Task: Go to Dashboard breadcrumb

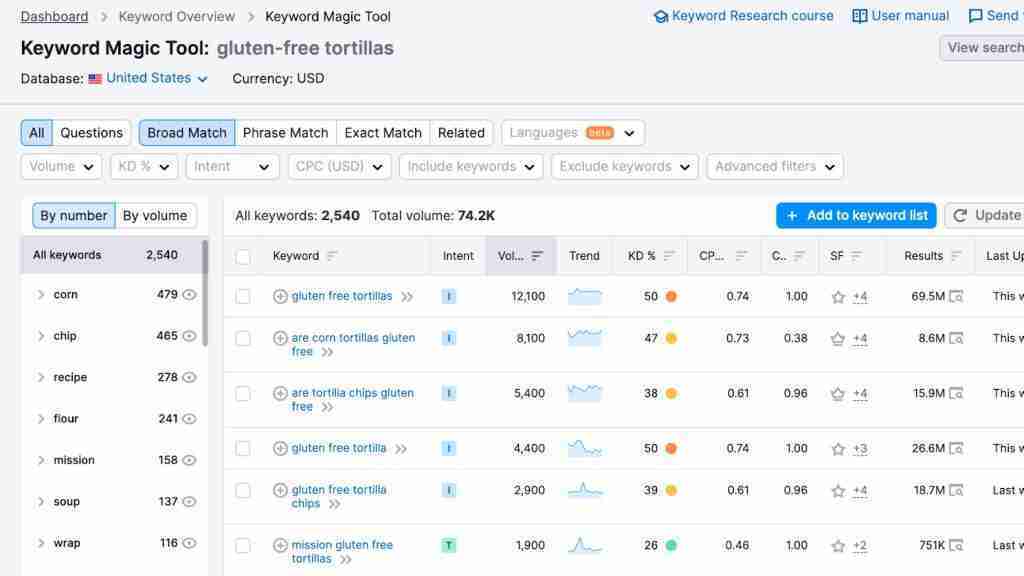Action: [54, 16]
